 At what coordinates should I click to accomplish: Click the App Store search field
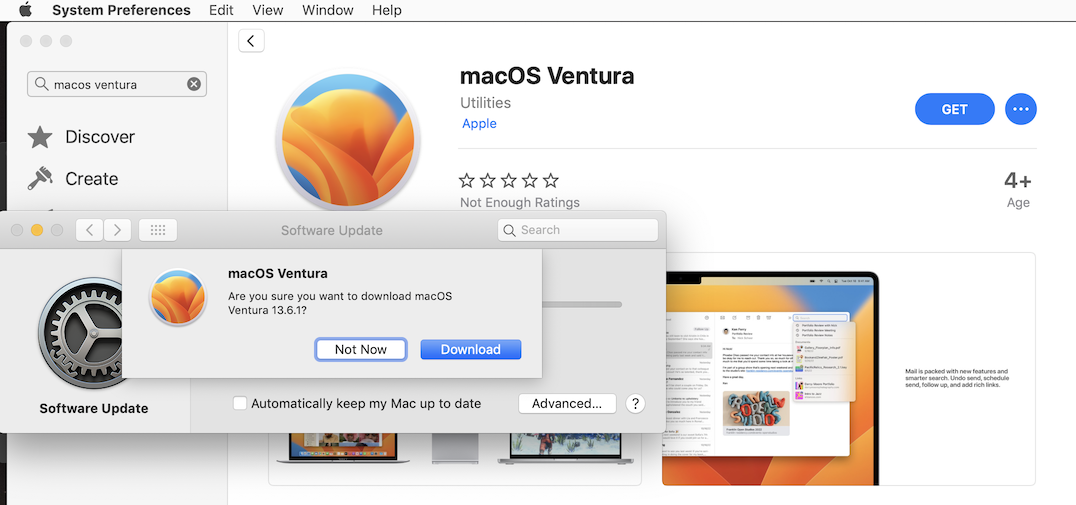click(x=117, y=84)
